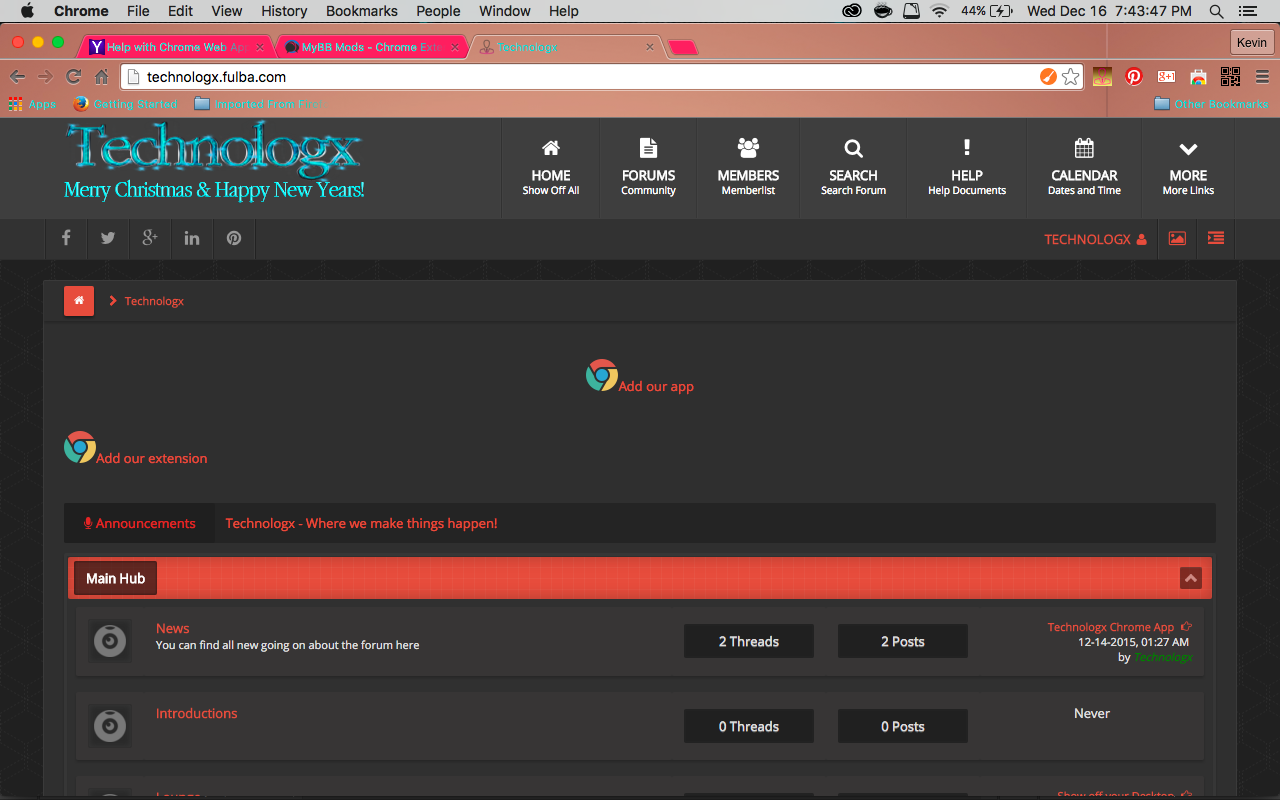1280x800 pixels.
Task: Click the Chrome logo beside Add our extension
Action: click(x=80, y=447)
